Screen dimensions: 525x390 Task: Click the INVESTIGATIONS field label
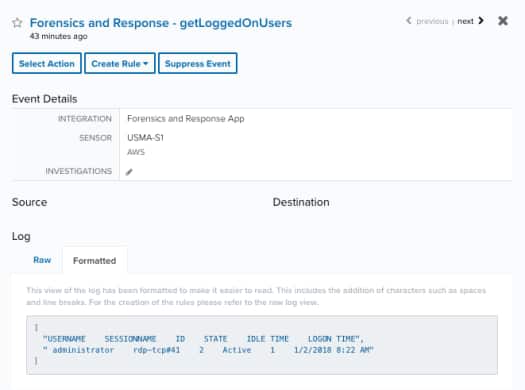(78, 171)
